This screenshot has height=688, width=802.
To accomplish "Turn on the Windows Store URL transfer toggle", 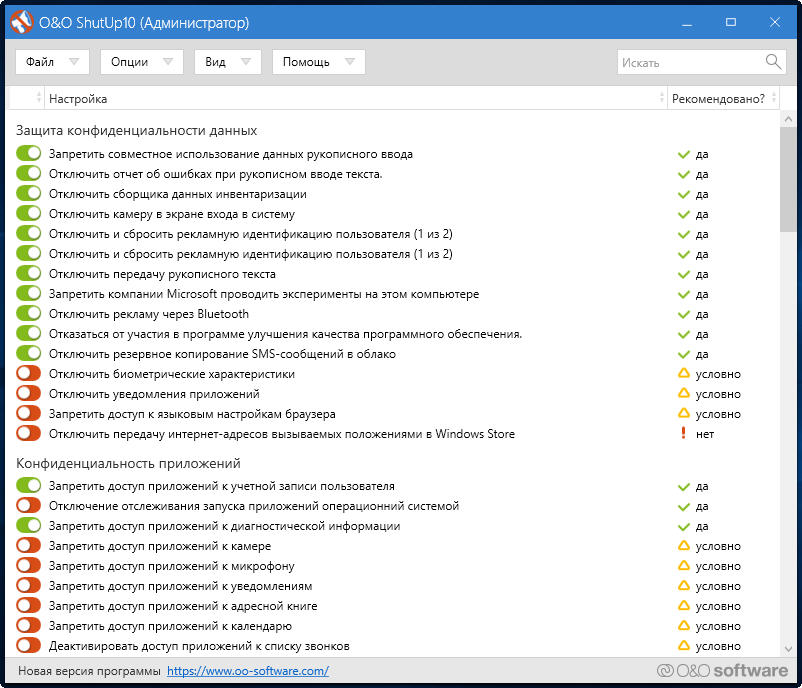I will [28, 433].
